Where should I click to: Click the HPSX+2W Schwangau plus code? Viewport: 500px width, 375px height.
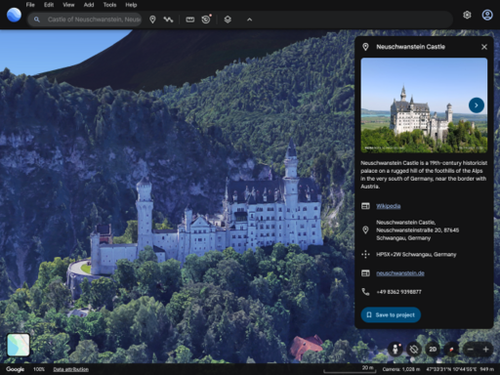tap(416, 254)
